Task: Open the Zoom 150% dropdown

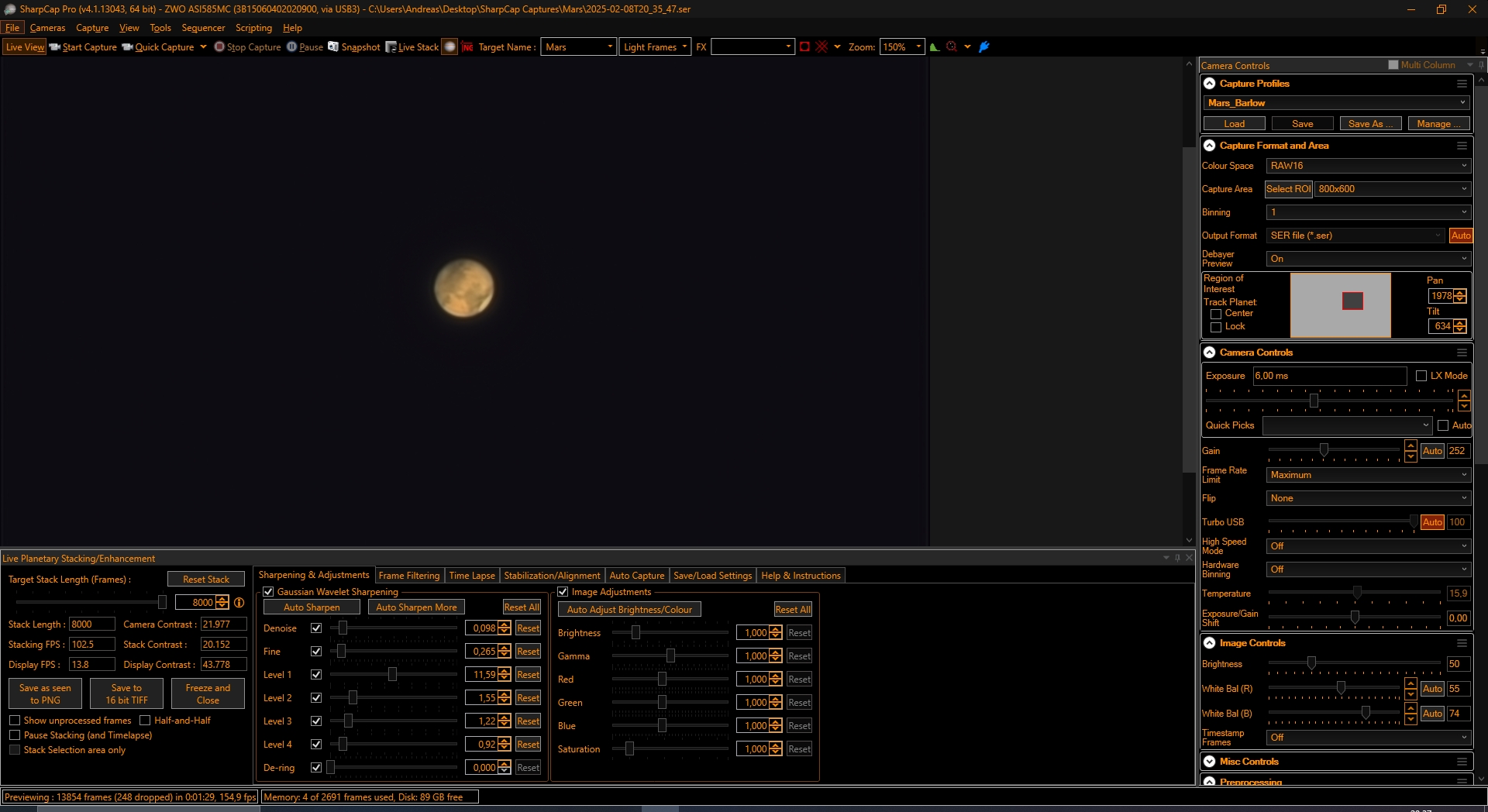Action: point(902,47)
